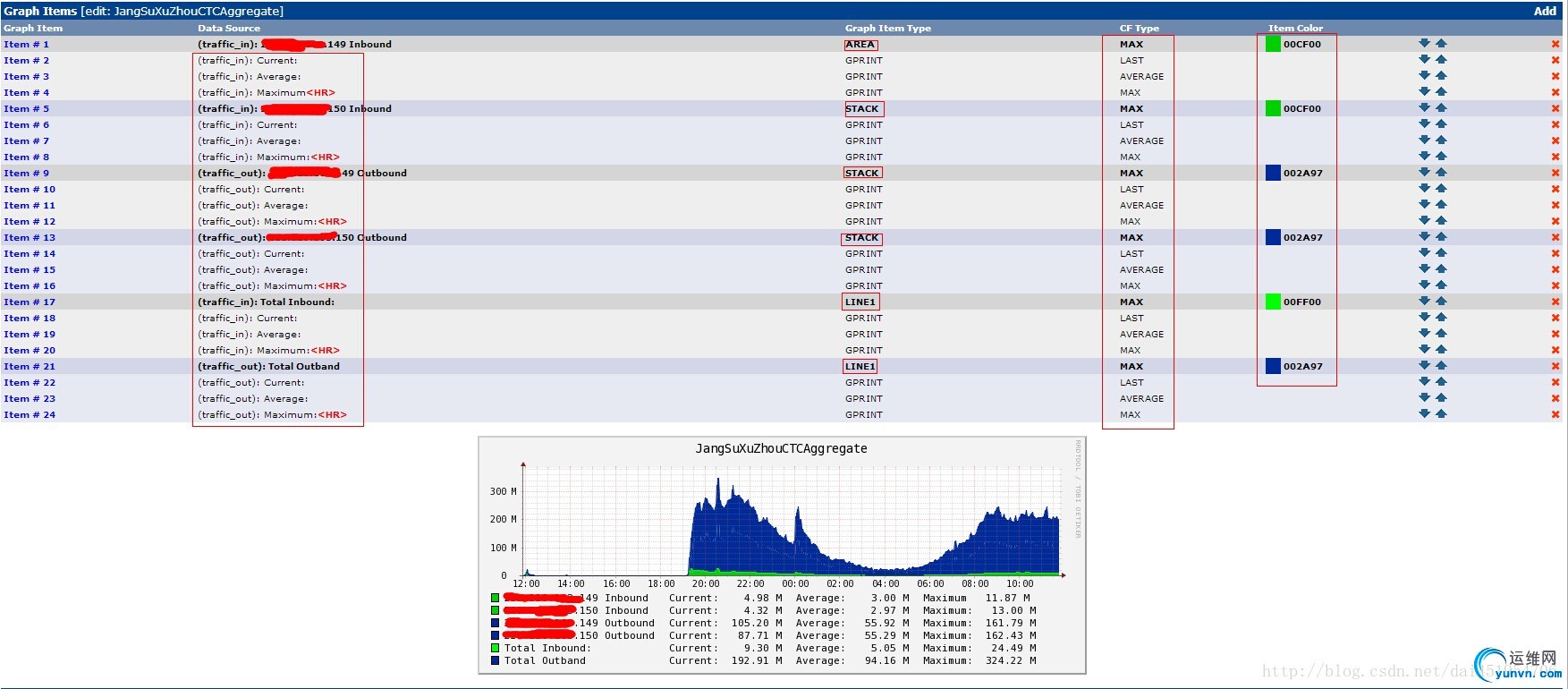1568x689 pixels.
Task: Open Item # 17 link
Action: (x=30, y=302)
